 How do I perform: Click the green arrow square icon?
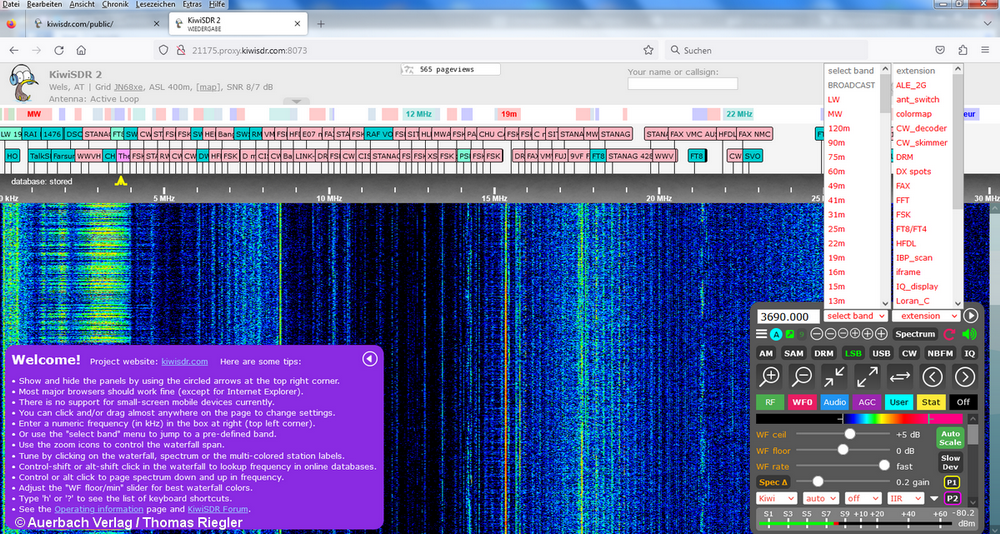(791, 334)
